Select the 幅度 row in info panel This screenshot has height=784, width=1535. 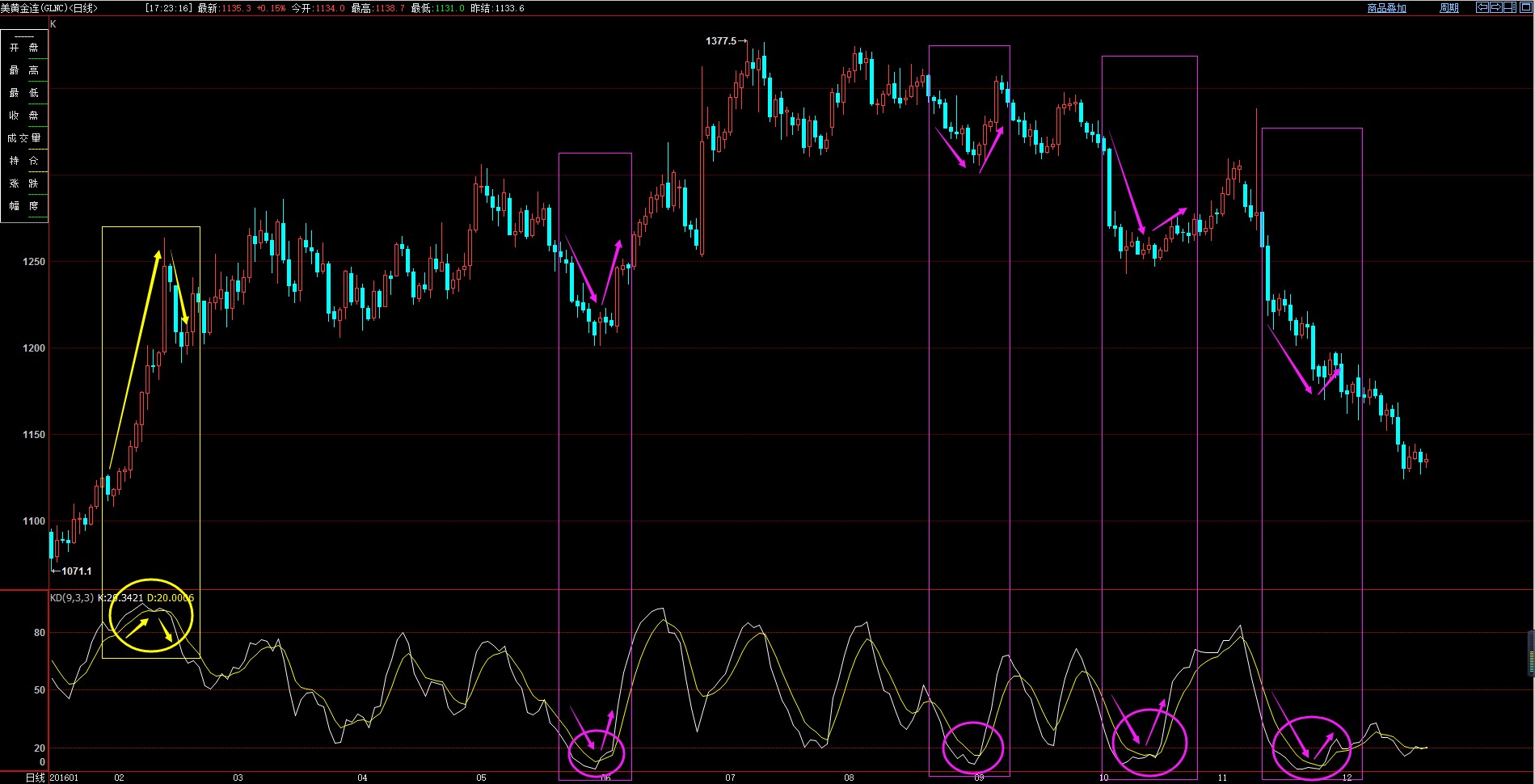pyautogui.click(x=24, y=206)
